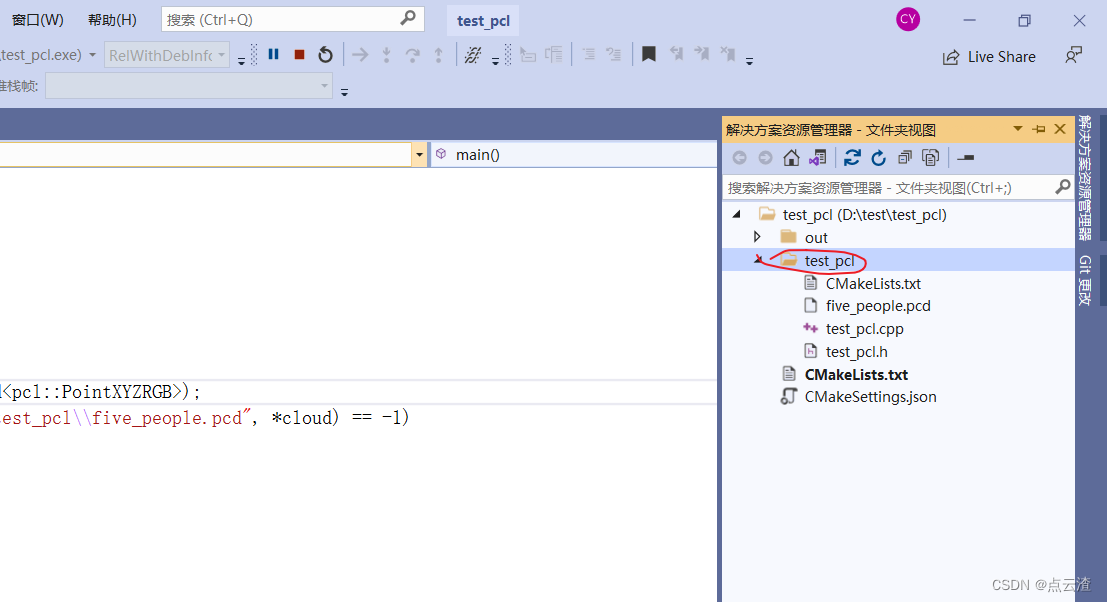
Task: Open the 帮助(H) menu
Action: tap(112, 20)
